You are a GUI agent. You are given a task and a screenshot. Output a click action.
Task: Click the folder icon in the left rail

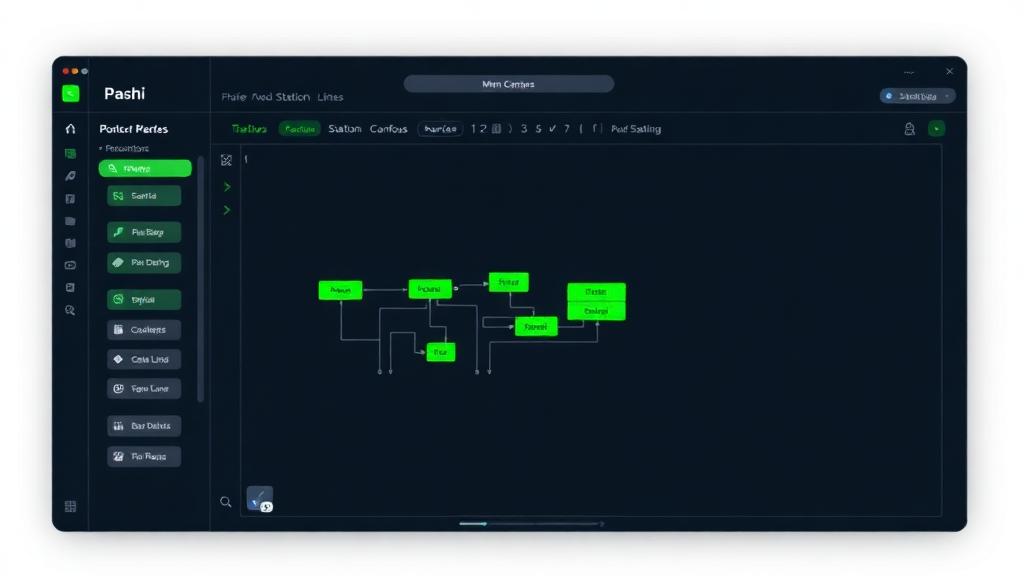coord(70,221)
